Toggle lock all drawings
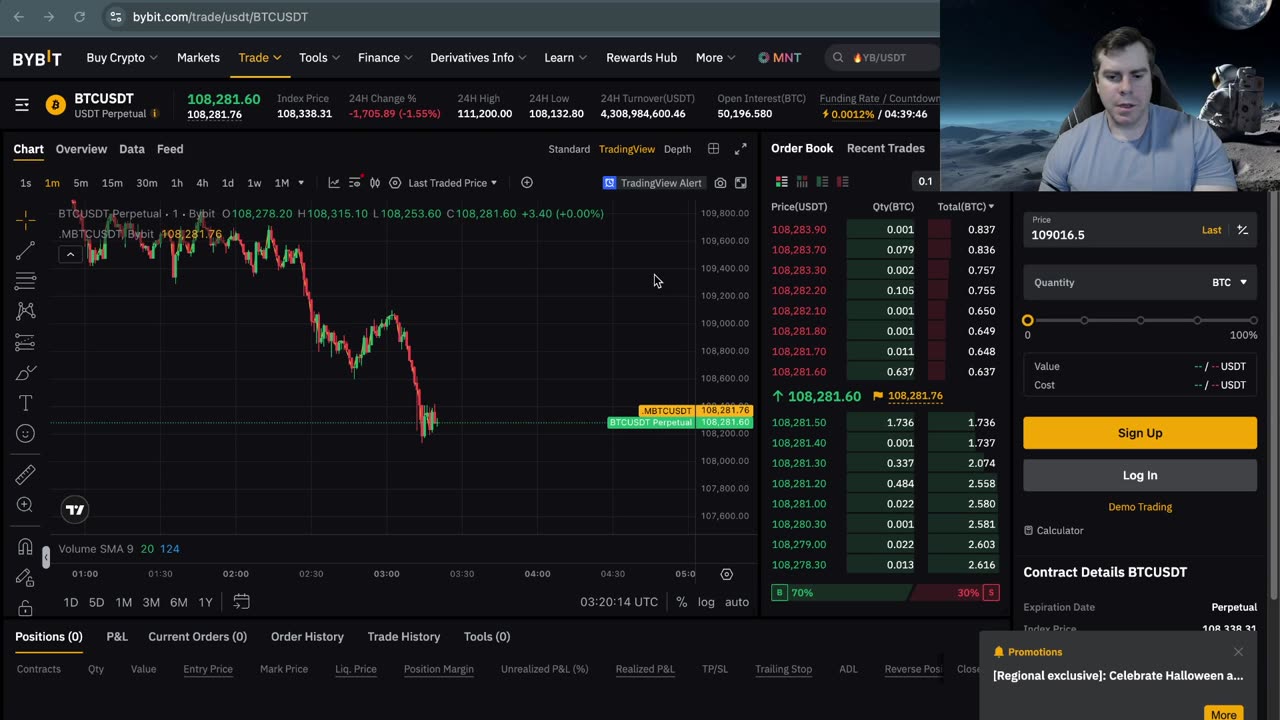1280x720 pixels. (x=26, y=608)
